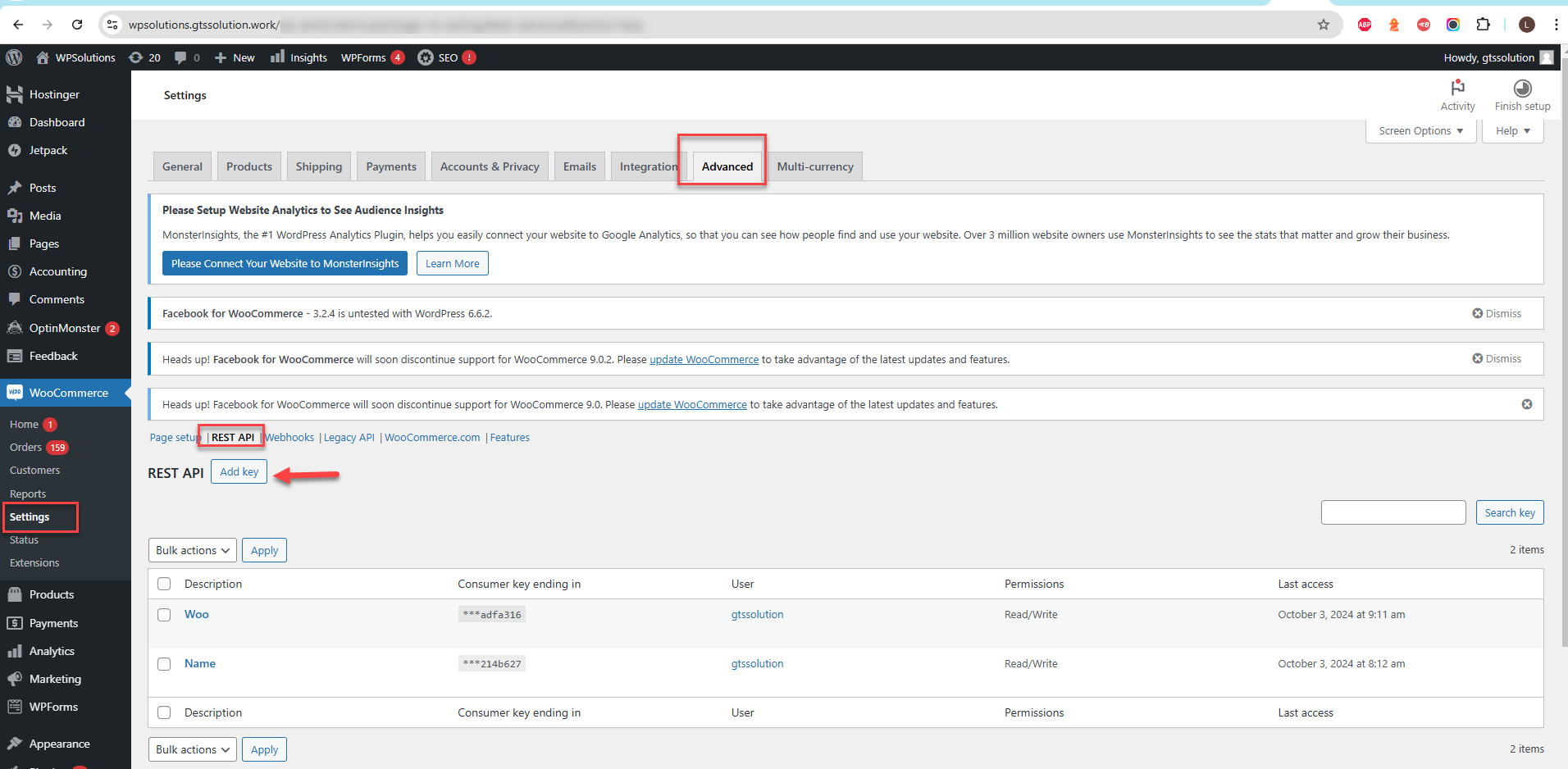Check the box for the Woo key
Viewport: 1568px width, 769px height.
[164, 615]
